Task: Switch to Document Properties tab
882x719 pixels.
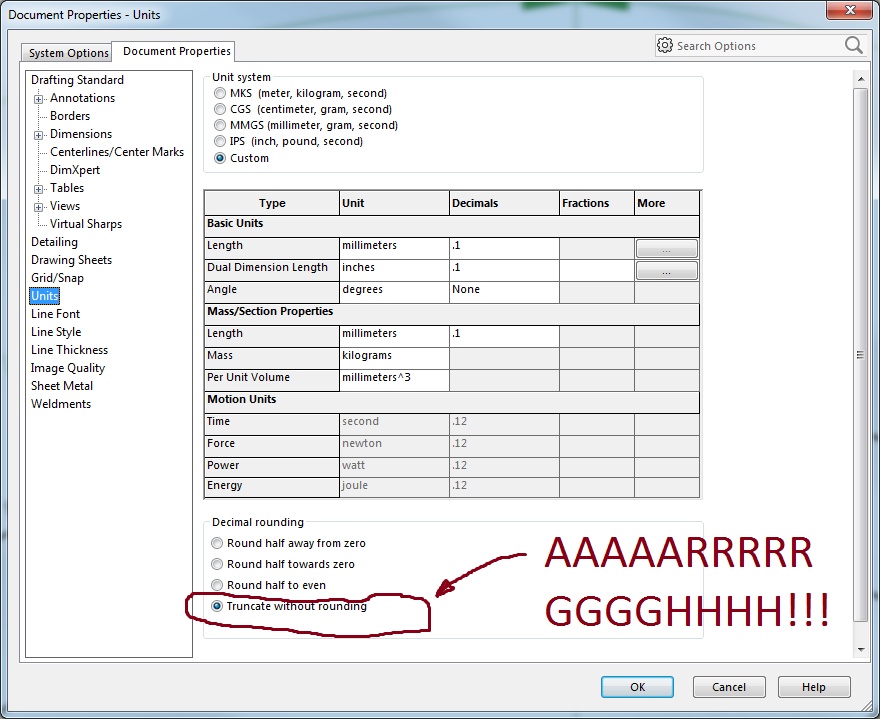Action: 176,51
